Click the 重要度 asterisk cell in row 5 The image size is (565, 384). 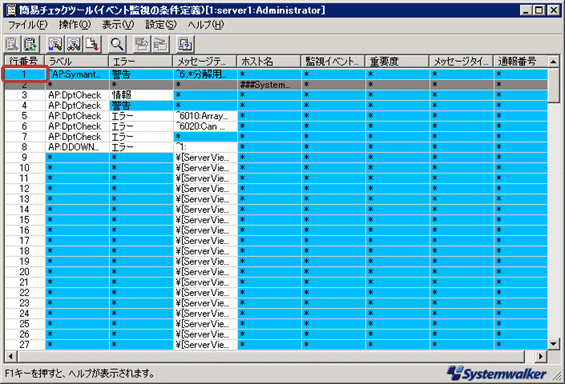point(397,116)
